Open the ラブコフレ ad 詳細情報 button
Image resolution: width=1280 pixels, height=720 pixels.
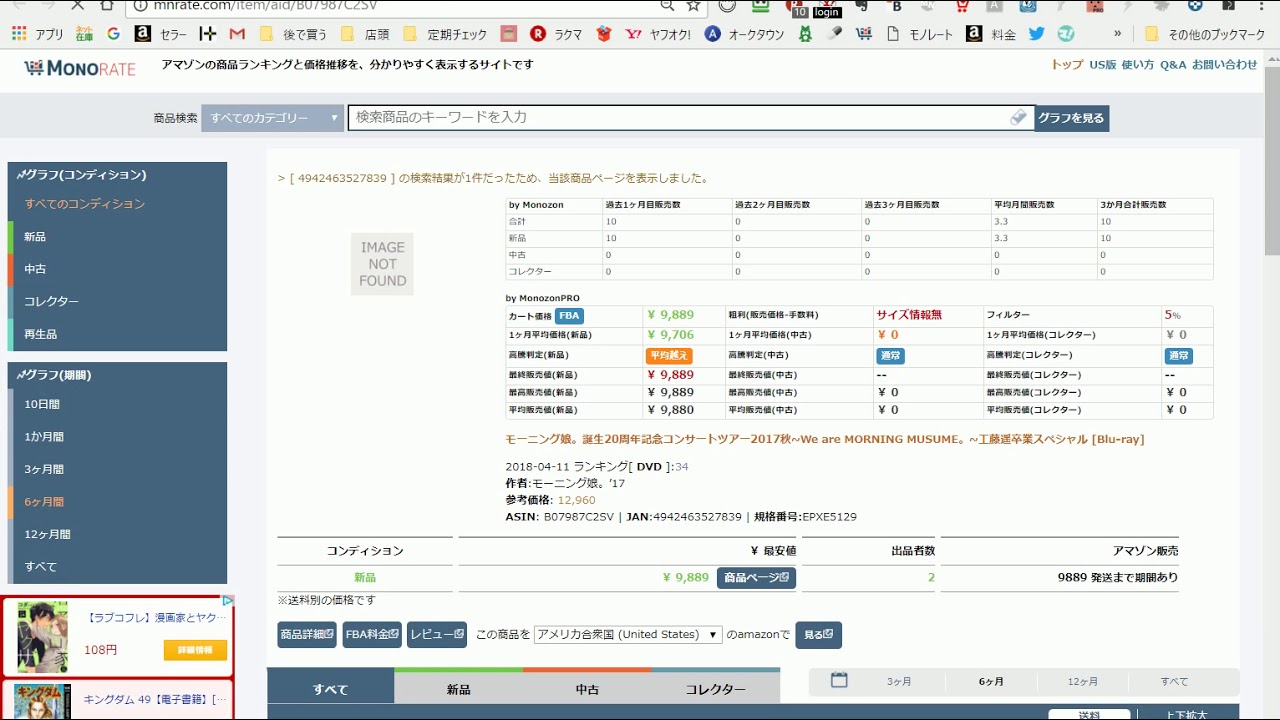click(195, 650)
